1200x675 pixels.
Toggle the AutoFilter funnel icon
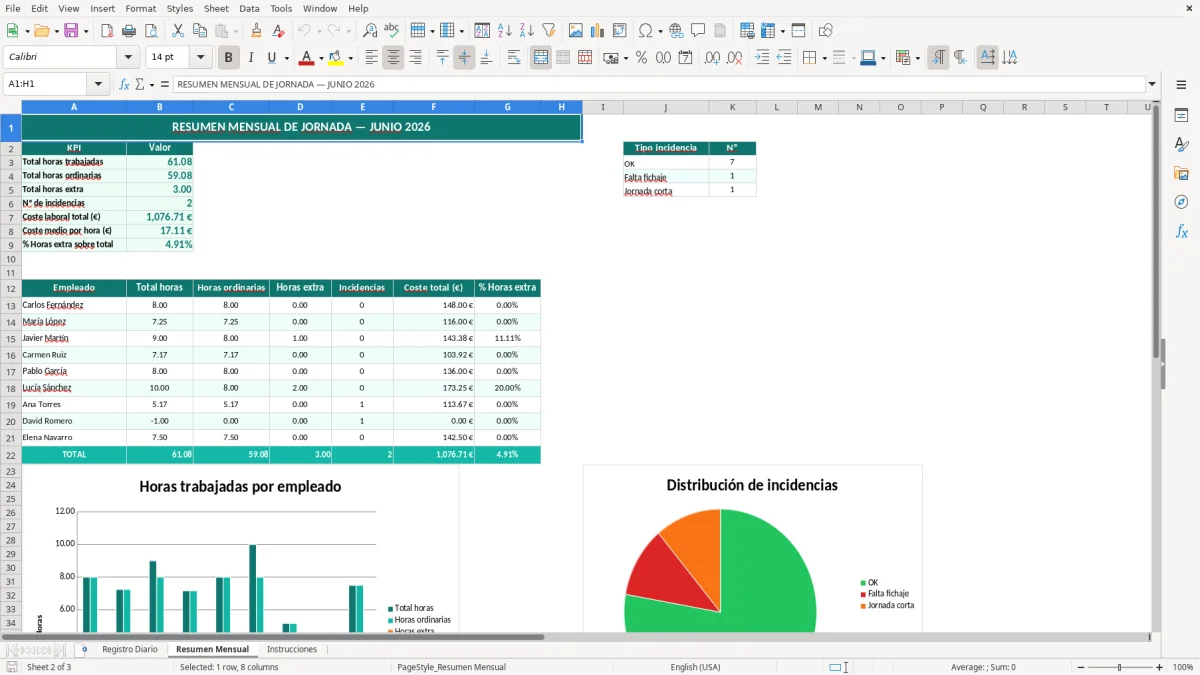point(548,31)
